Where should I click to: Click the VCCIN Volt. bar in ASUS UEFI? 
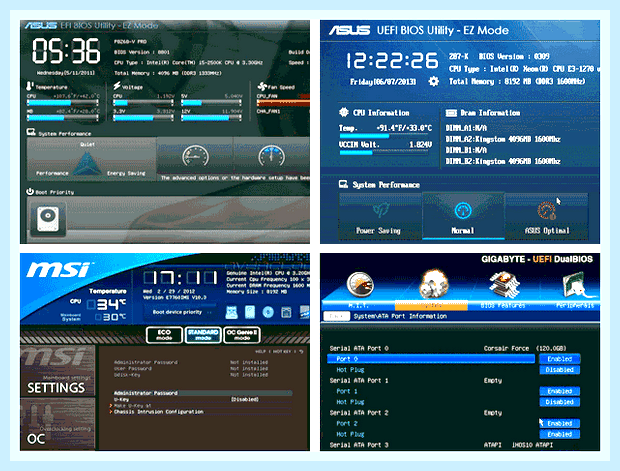click(383, 153)
